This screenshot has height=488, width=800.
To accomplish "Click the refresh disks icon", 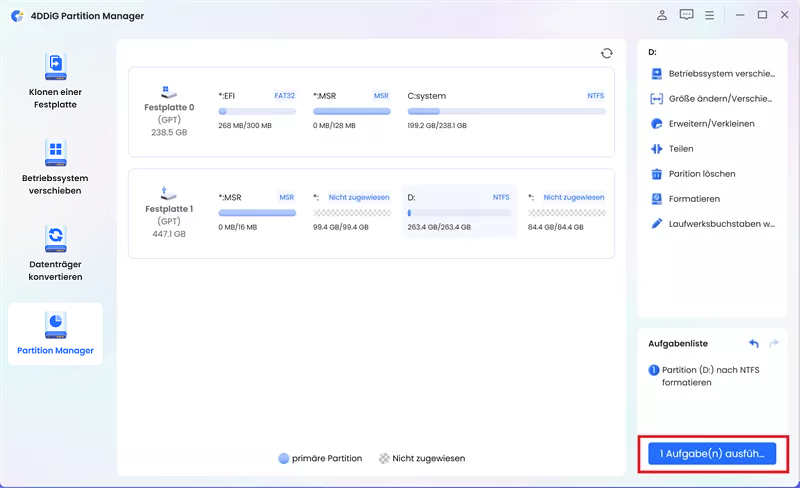I will [606, 53].
